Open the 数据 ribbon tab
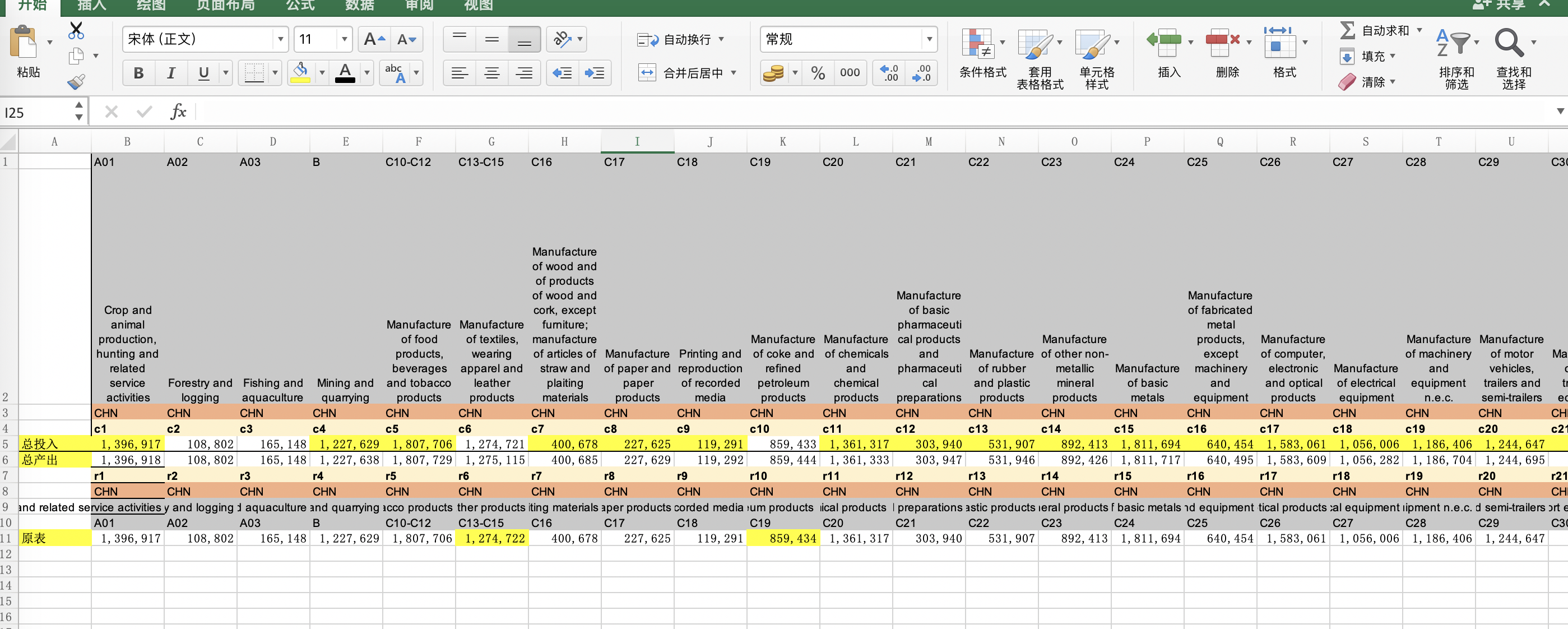Image resolution: width=1568 pixels, height=629 pixels. tap(359, 6)
